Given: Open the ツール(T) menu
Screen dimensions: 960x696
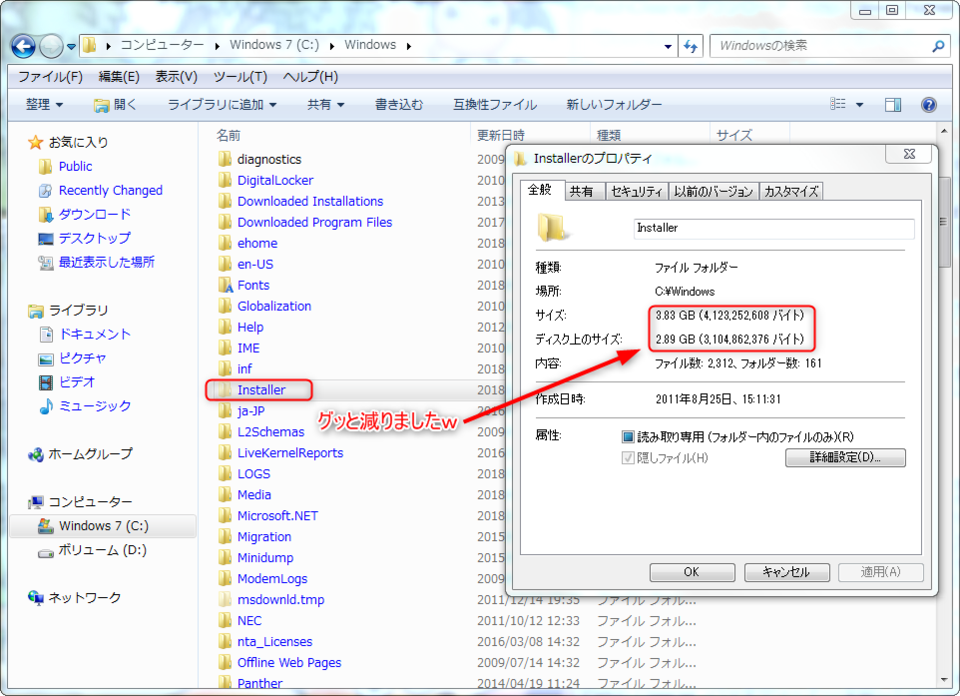Looking at the screenshot, I should 240,77.
